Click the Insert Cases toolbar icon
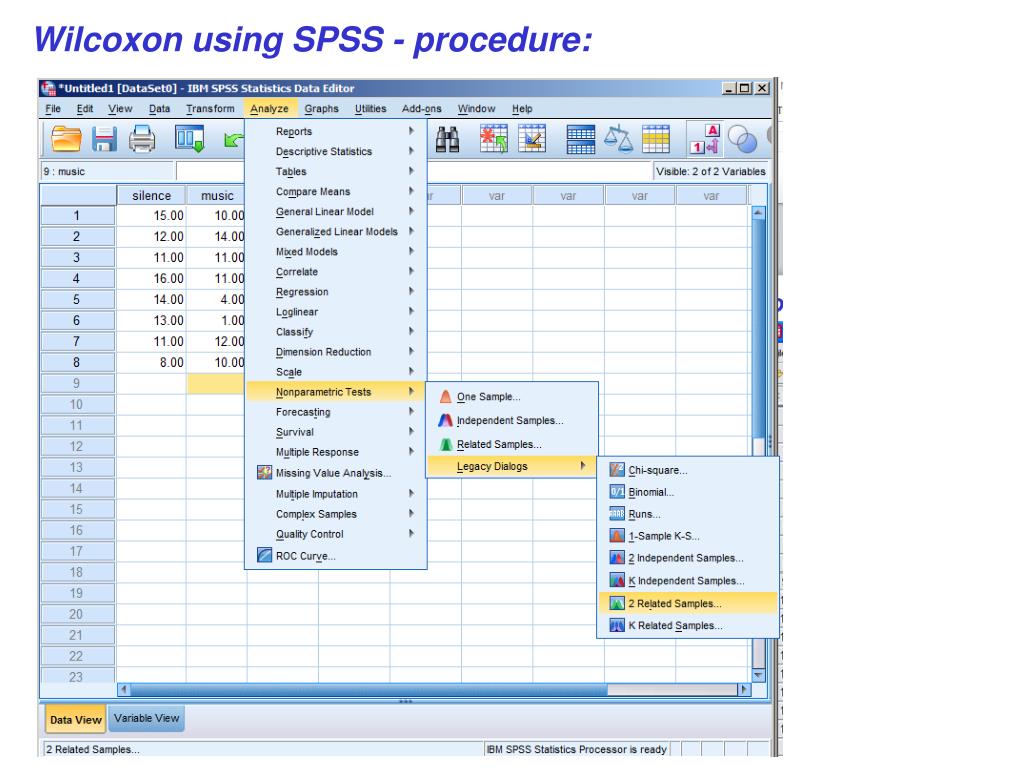 click(494, 138)
